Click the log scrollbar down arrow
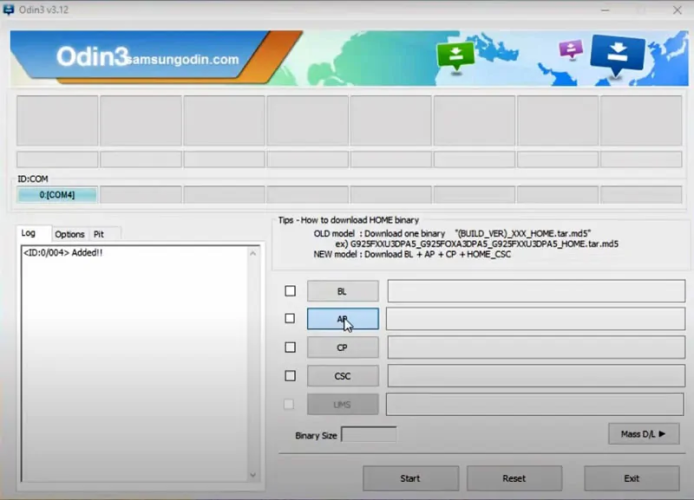 click(x=253, y=475)
